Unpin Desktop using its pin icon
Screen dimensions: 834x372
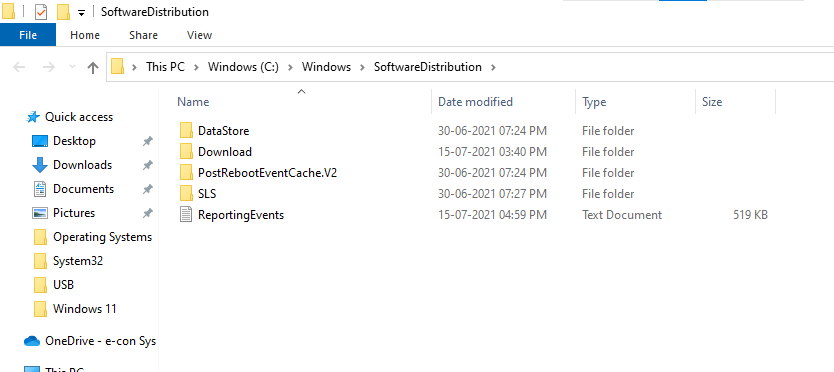pyautogui.click(x=147, y=141)
